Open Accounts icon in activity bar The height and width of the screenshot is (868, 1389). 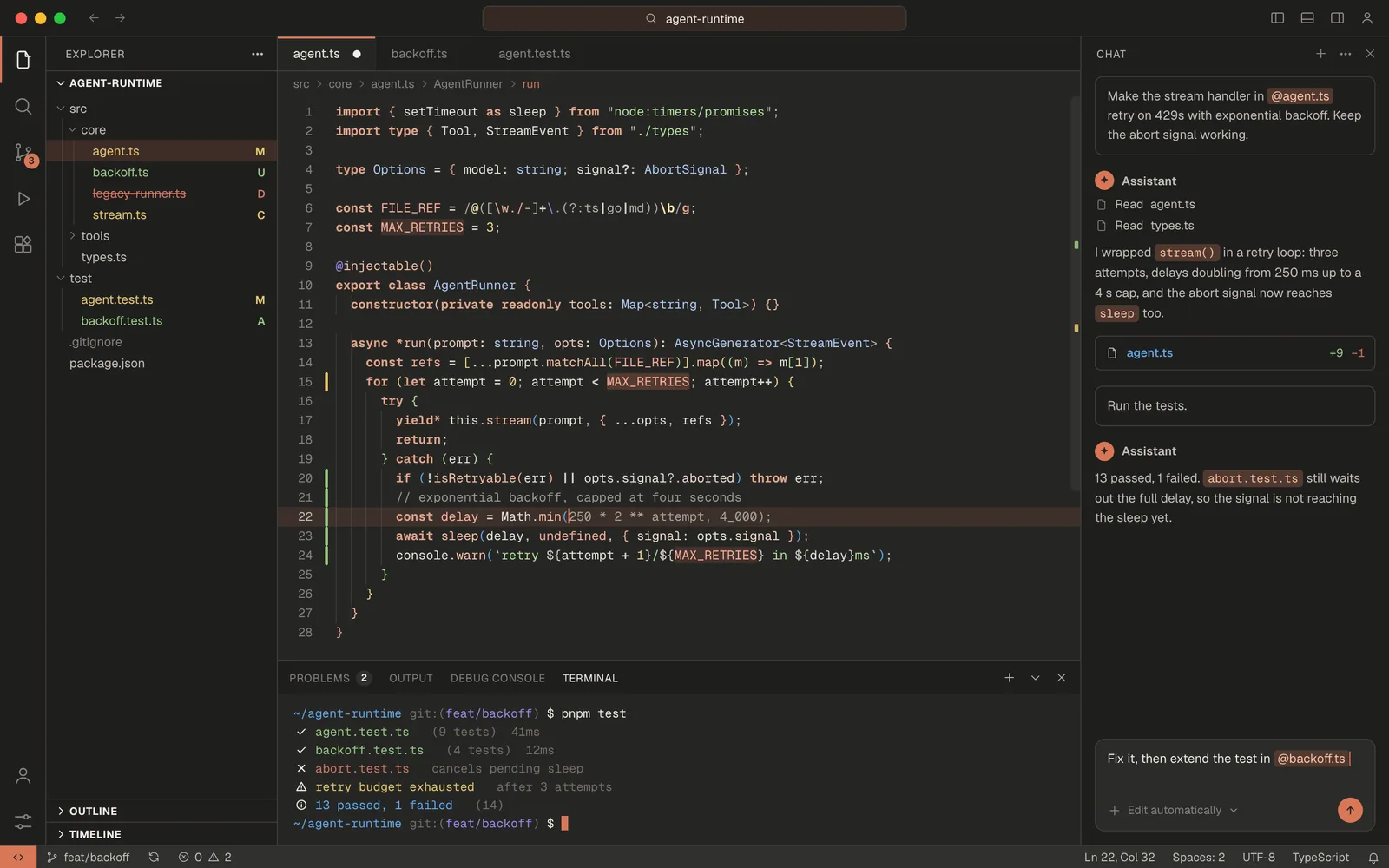(x=23, y=776)
